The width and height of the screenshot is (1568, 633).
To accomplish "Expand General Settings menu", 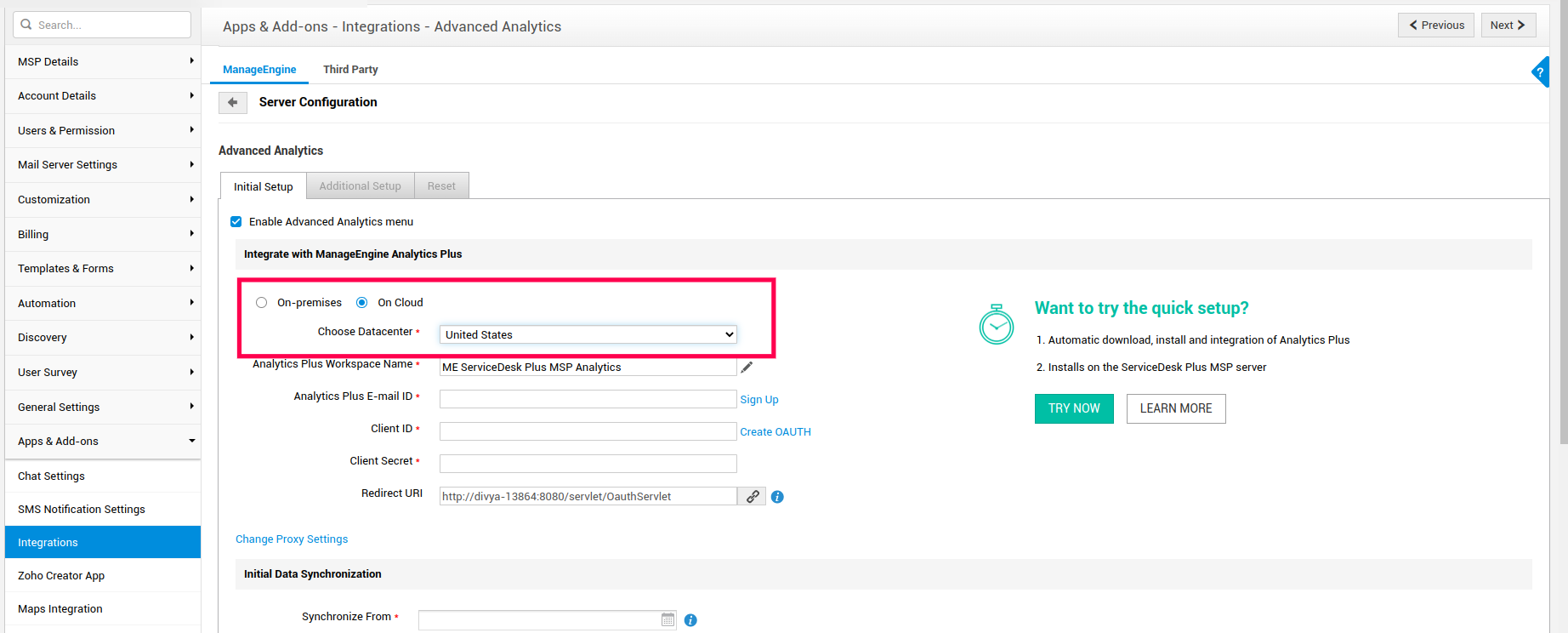I will (103, 407).
